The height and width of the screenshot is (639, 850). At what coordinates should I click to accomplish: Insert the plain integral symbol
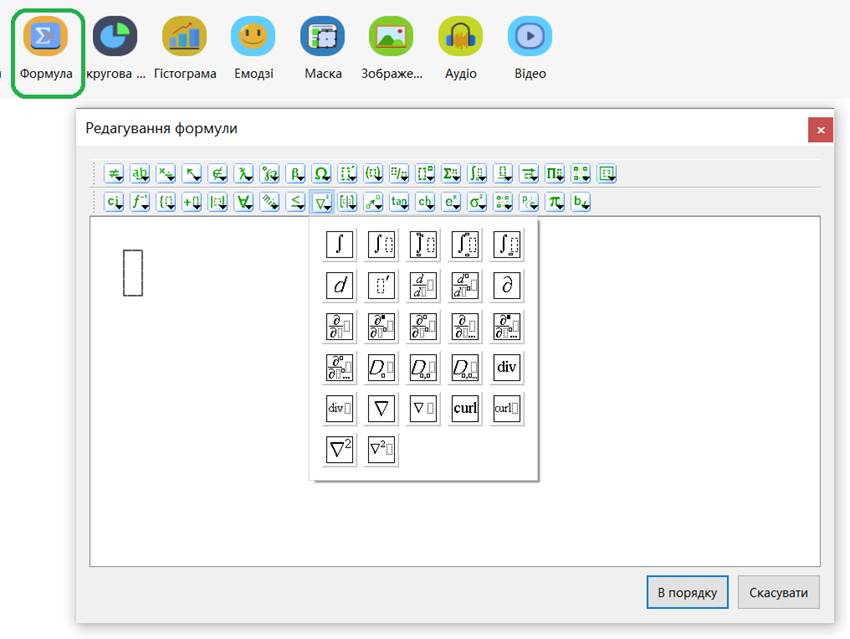pyautogui.click(x=340, y=244)
